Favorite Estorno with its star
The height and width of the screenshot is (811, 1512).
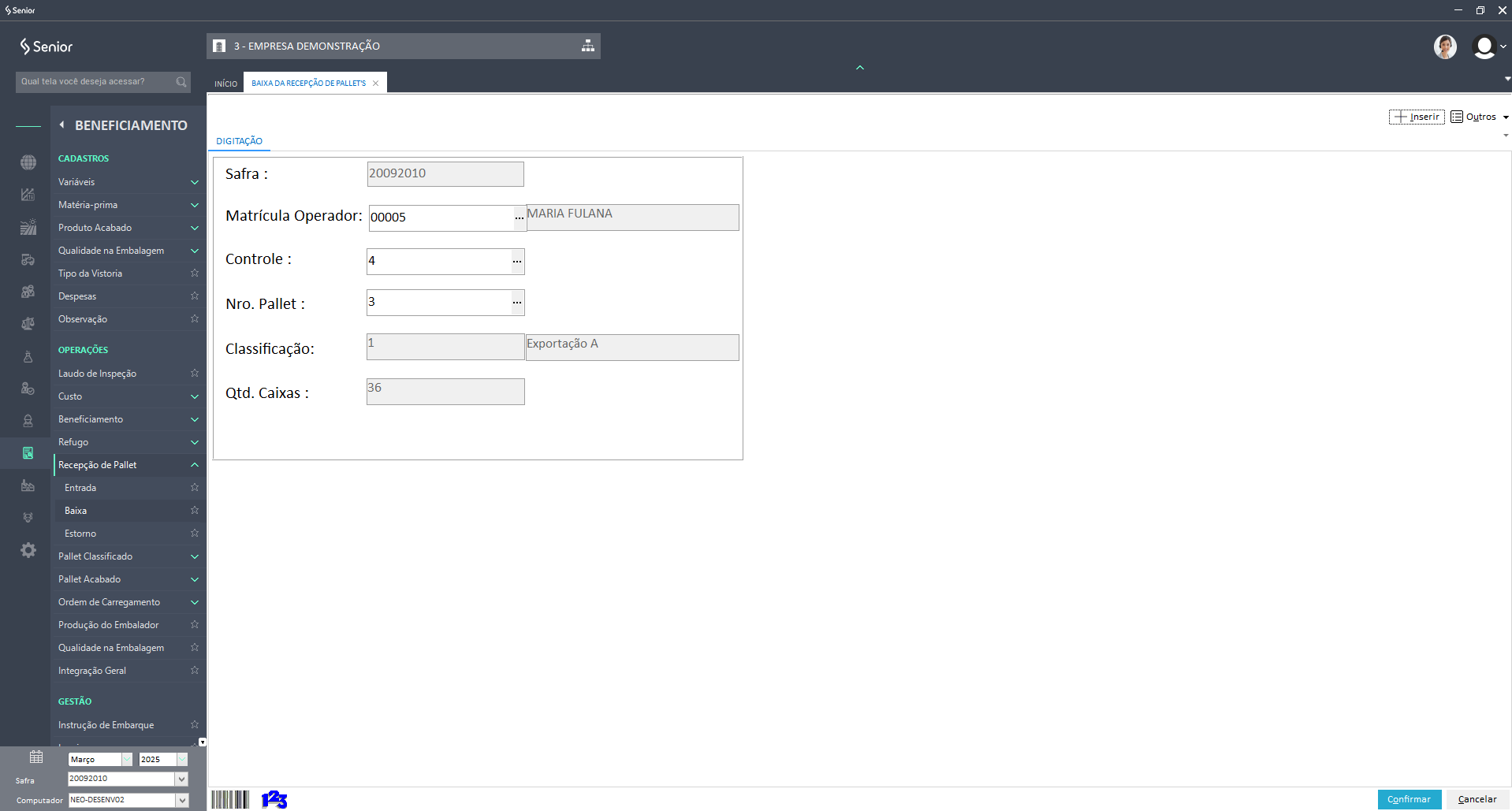[195, 534]
